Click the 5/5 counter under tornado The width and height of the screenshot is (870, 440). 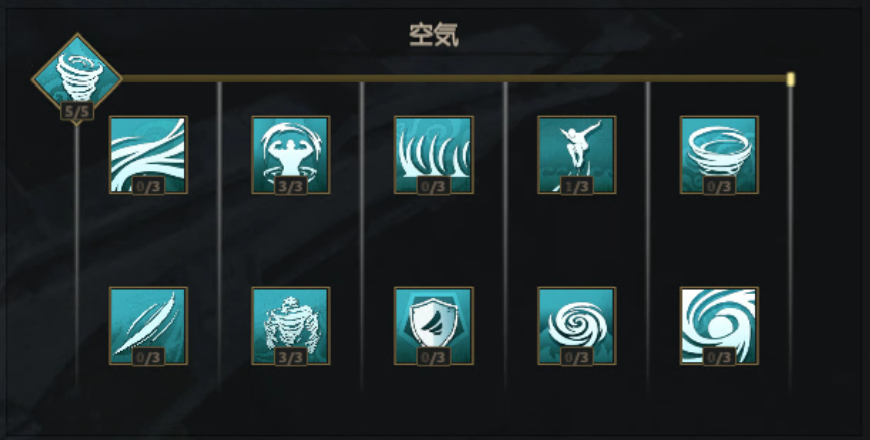[77, 111]
